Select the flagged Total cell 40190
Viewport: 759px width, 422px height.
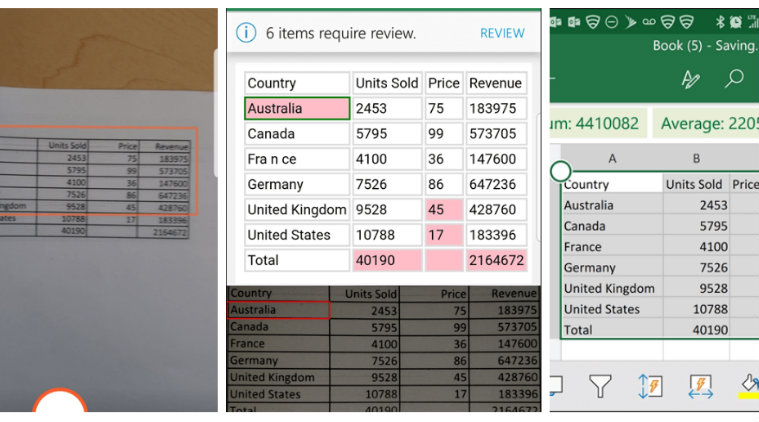coord(387,260)
